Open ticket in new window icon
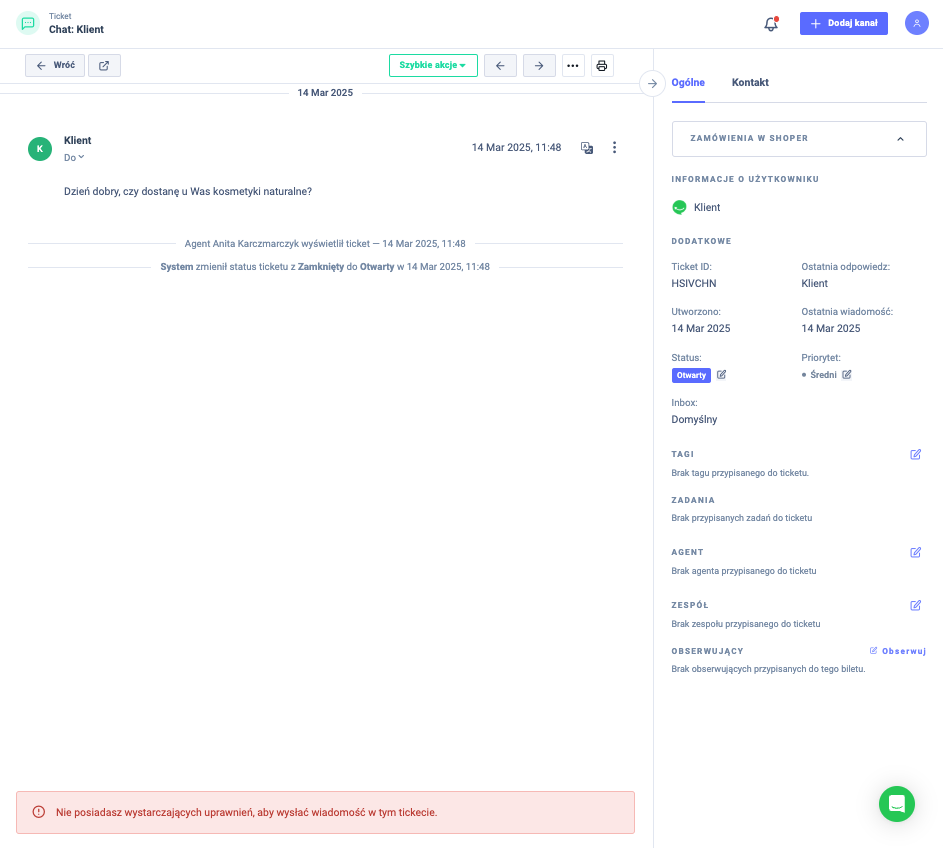Screen dimensions: 943x848 tap(104, 66)
